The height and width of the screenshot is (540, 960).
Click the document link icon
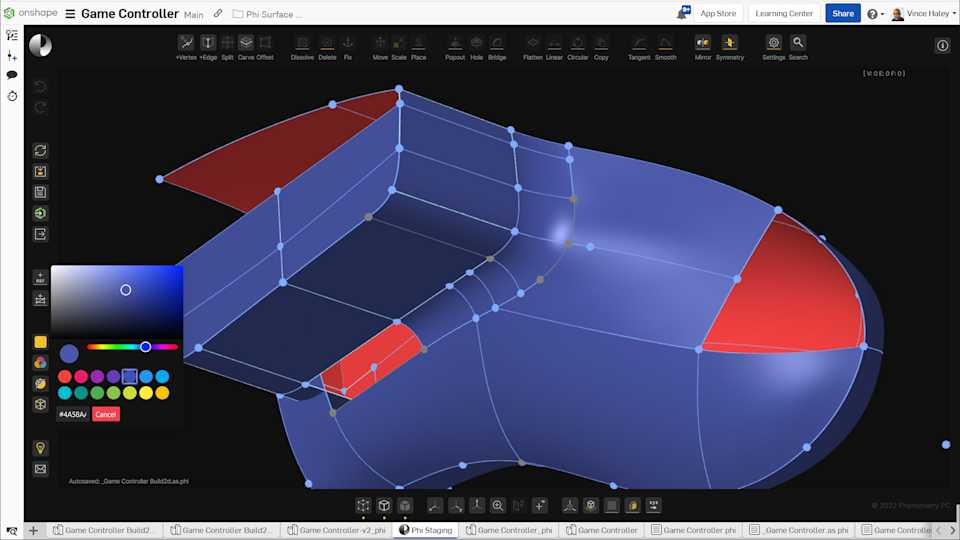(218, 13)
